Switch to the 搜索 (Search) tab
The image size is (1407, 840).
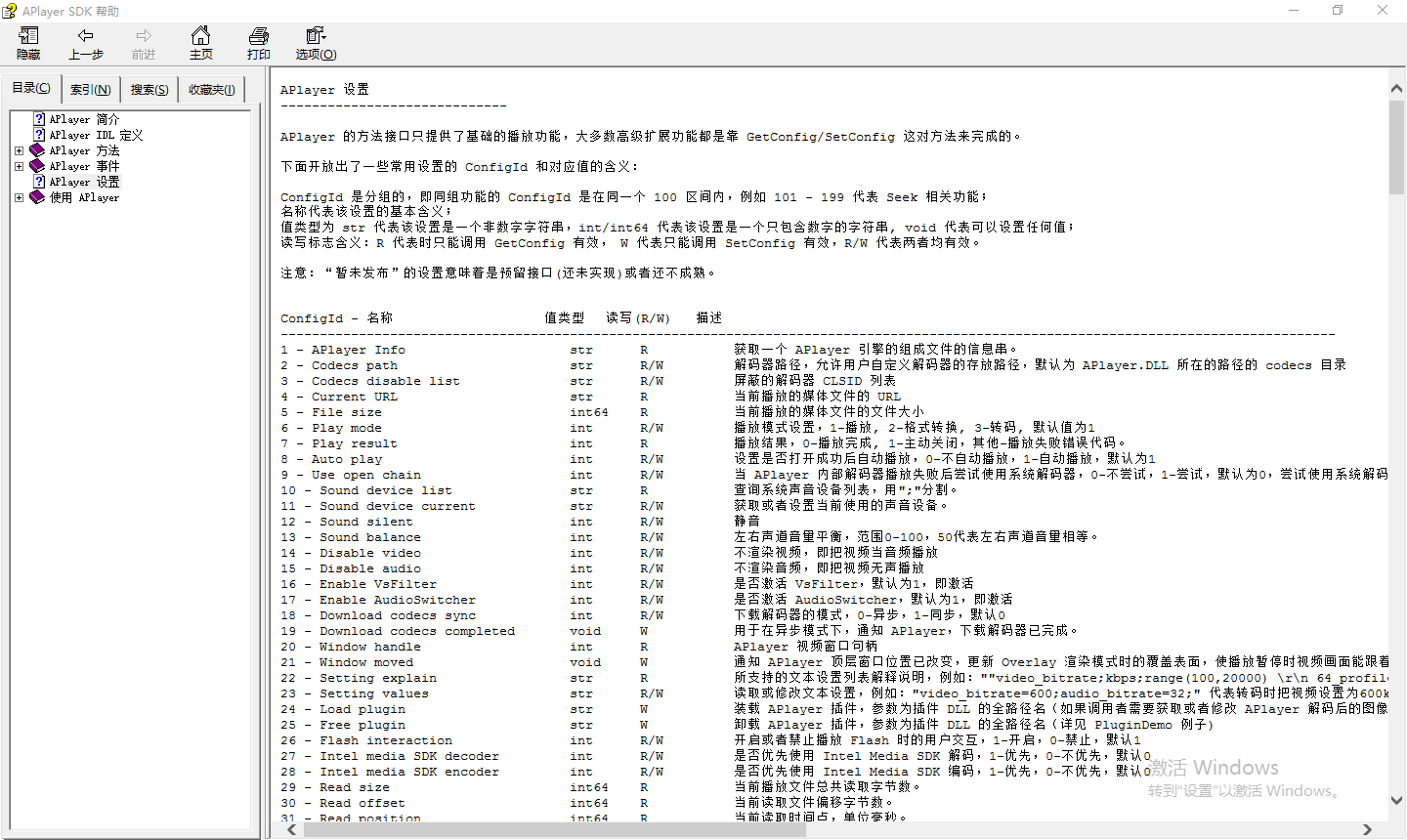[149, 90]
